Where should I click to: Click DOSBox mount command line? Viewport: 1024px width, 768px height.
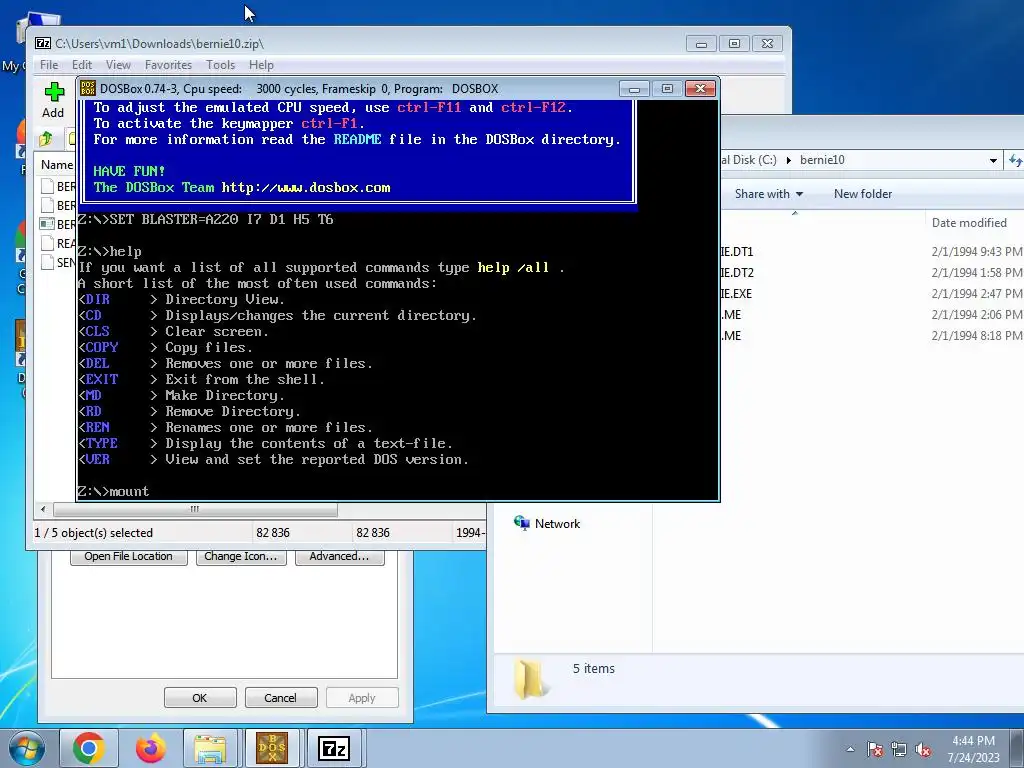coord(114,491)
